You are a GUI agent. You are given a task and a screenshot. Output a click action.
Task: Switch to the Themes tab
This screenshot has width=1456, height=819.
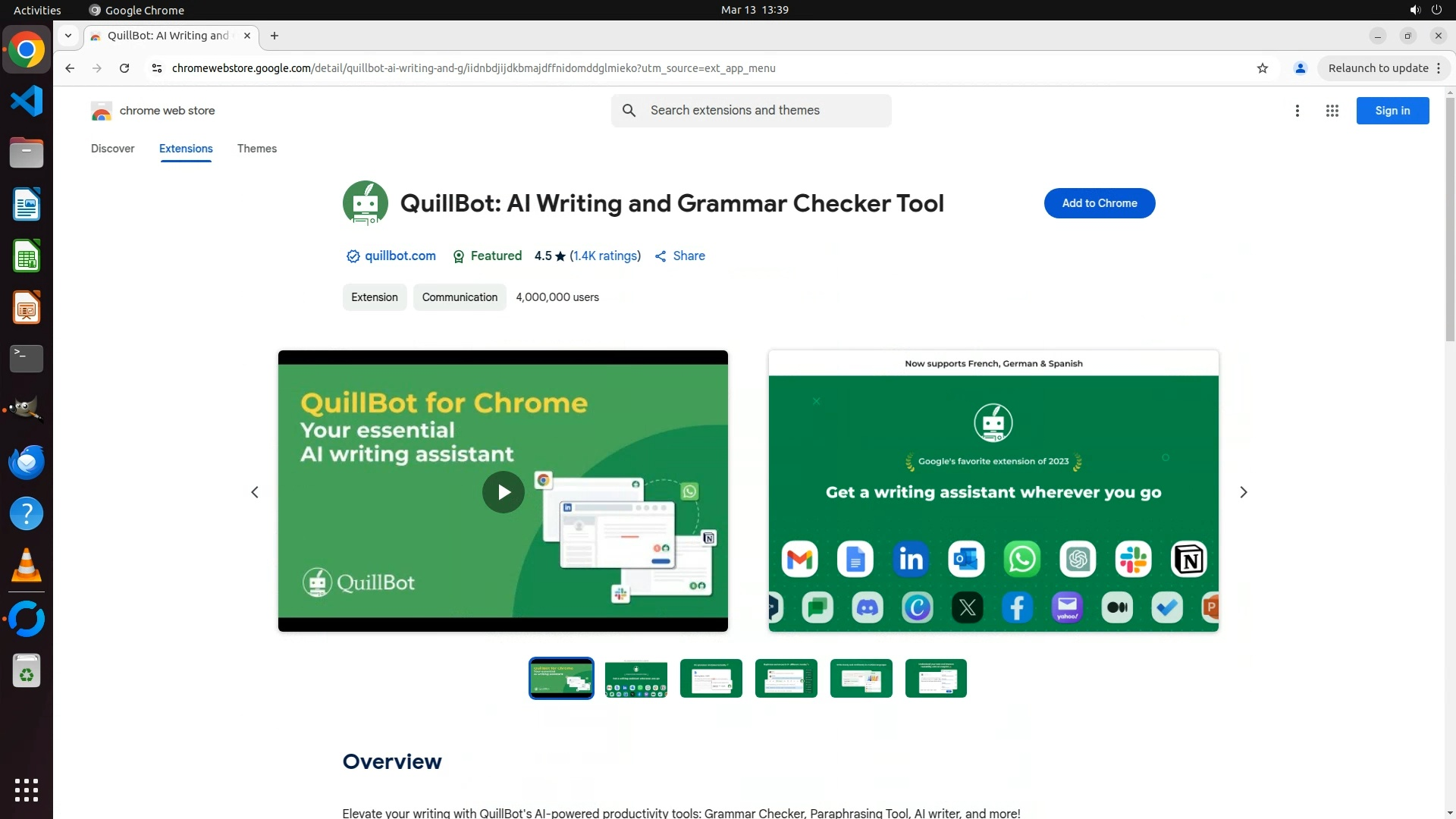pos(256,149)
